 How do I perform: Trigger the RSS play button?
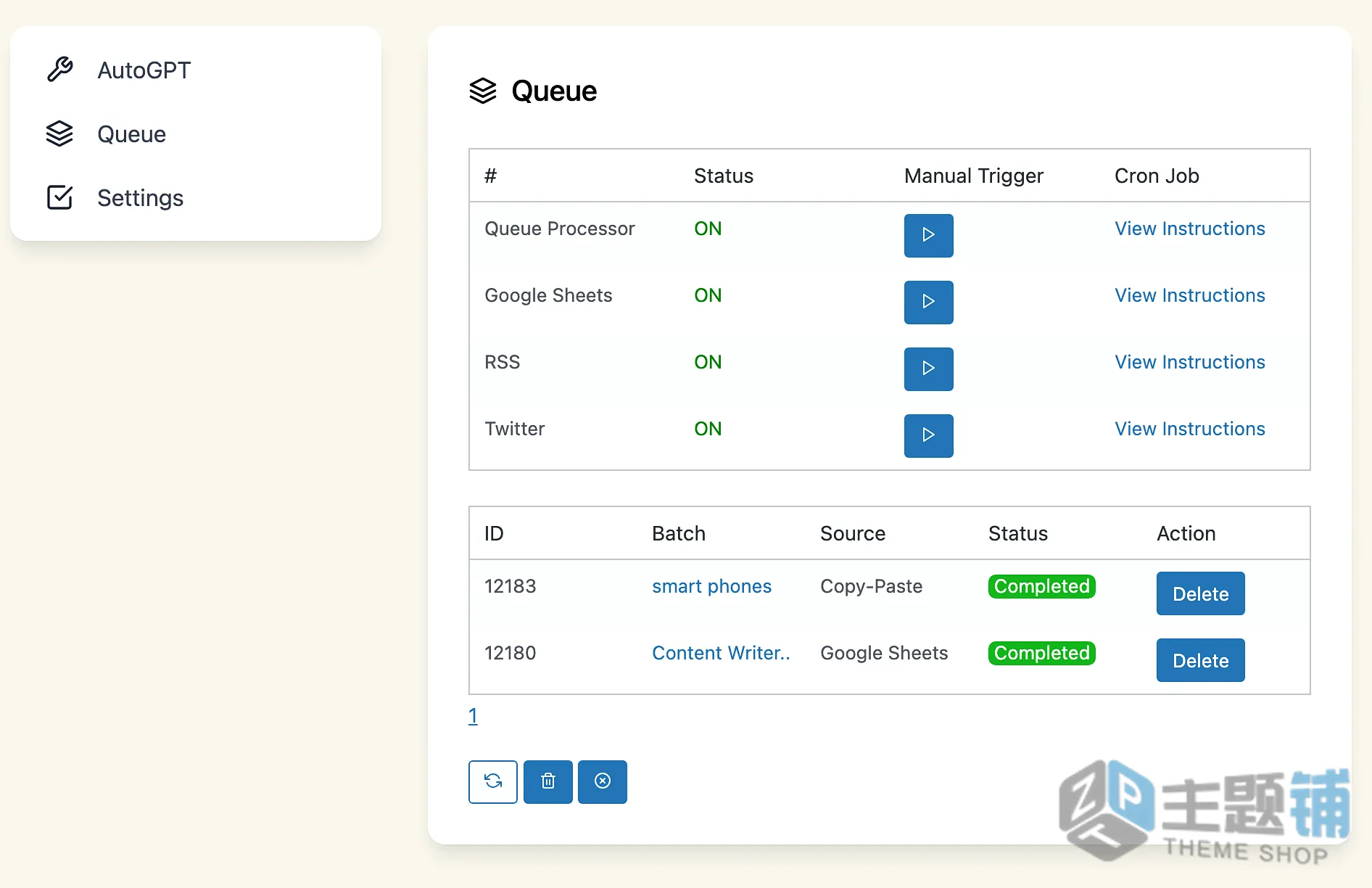pyautogui.click(x=928, y=369)
